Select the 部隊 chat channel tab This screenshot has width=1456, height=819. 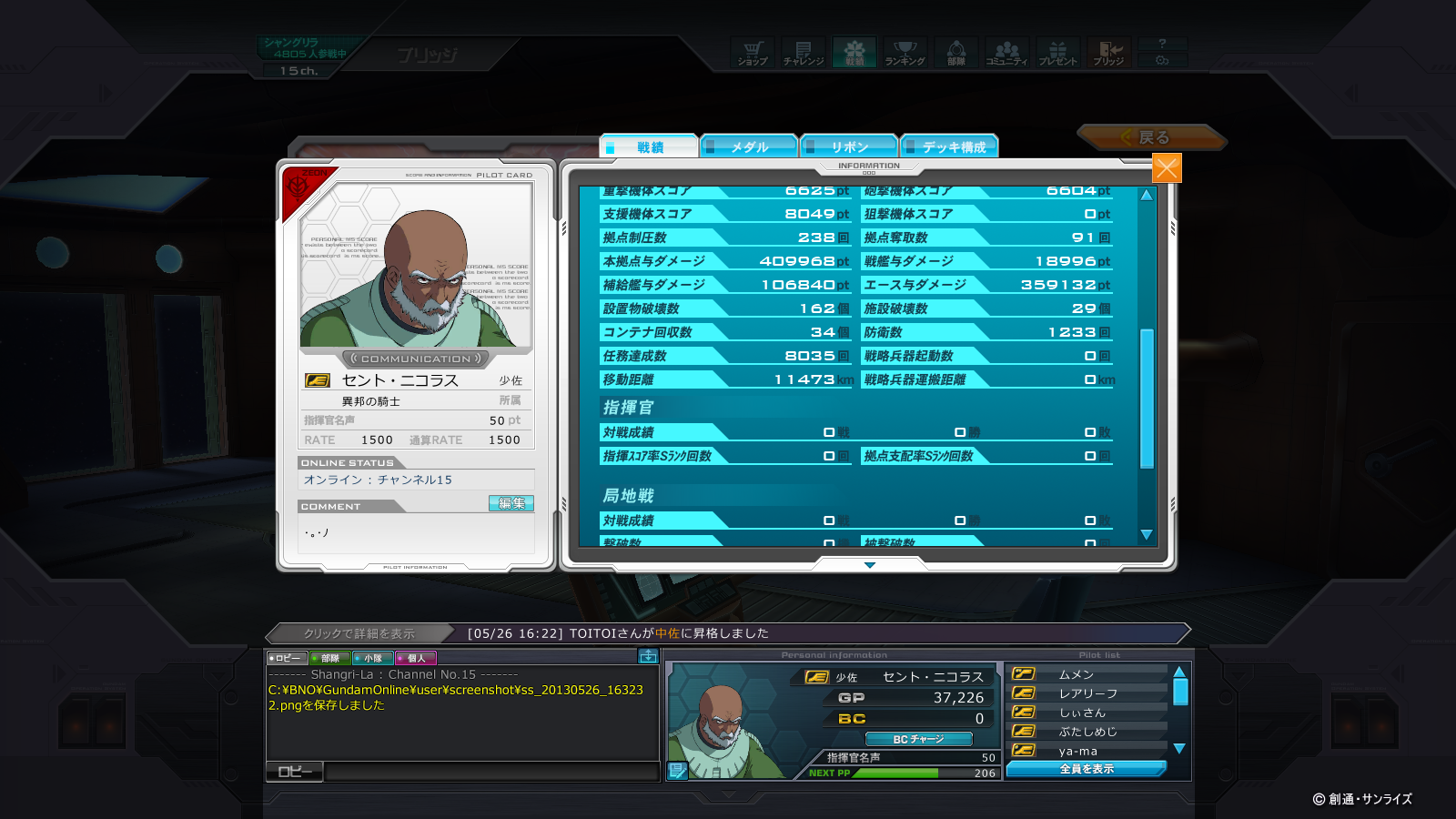point(329,658)
